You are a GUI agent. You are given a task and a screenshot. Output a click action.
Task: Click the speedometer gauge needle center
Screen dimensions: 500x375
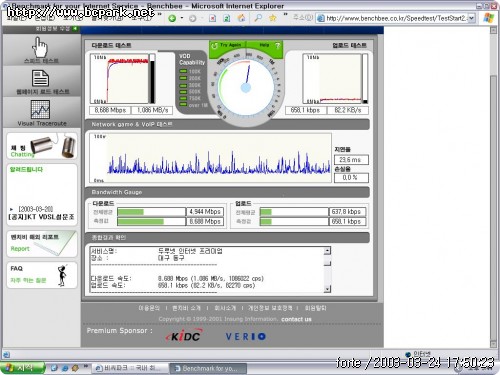click(246, 88)
